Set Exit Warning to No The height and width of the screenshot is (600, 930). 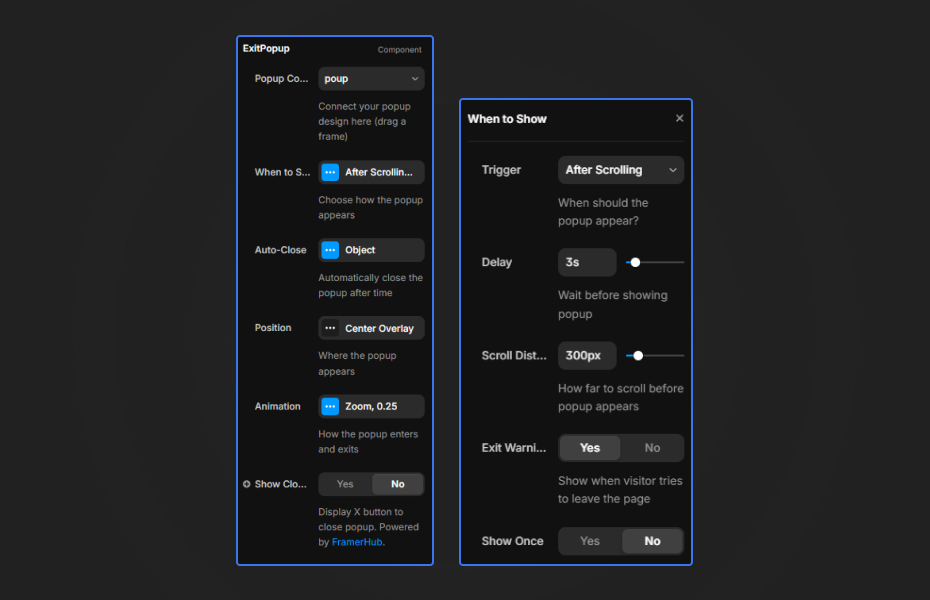[x=652, y=448]
